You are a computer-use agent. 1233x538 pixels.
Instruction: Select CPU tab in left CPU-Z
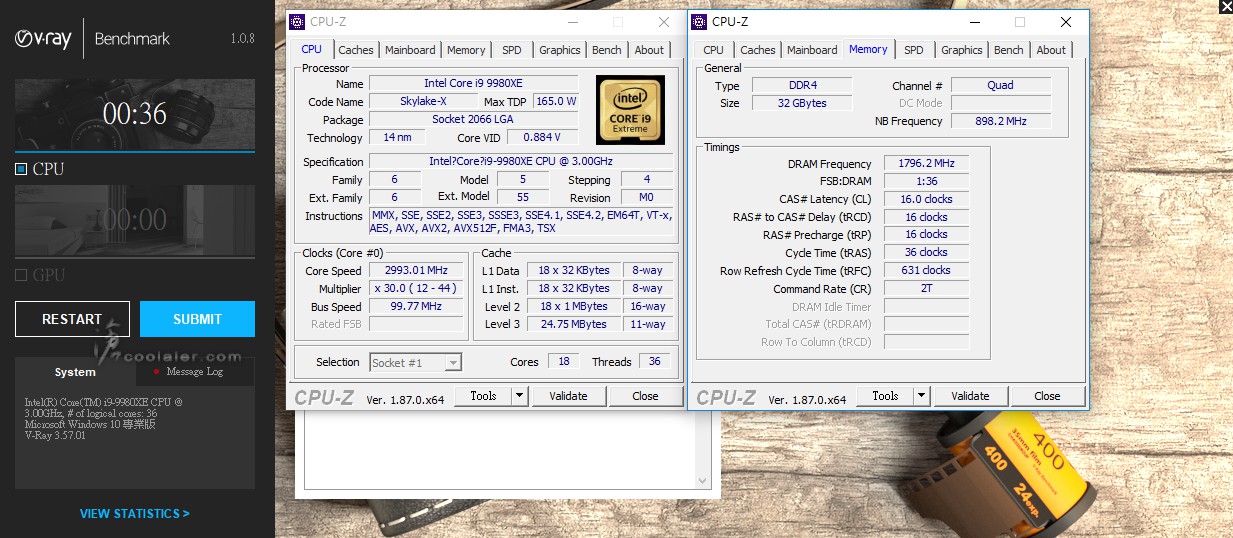(x=312, y=49)
